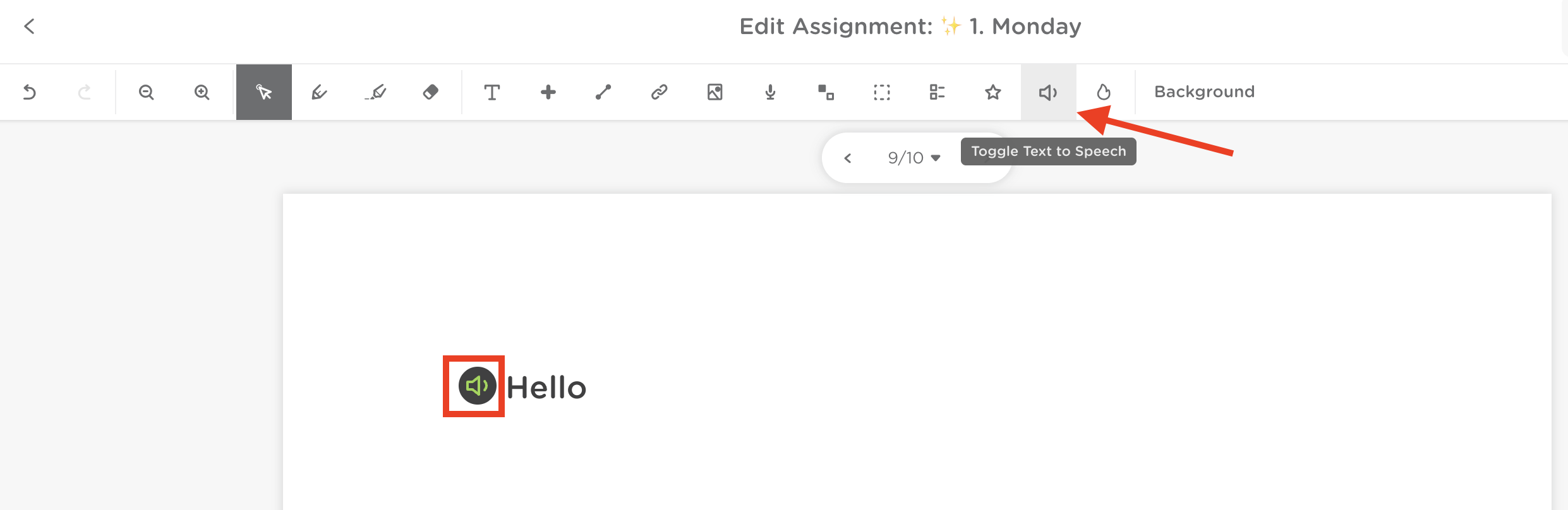Select the pointer selection tool
1568x510 pixels.
(264, 92)
